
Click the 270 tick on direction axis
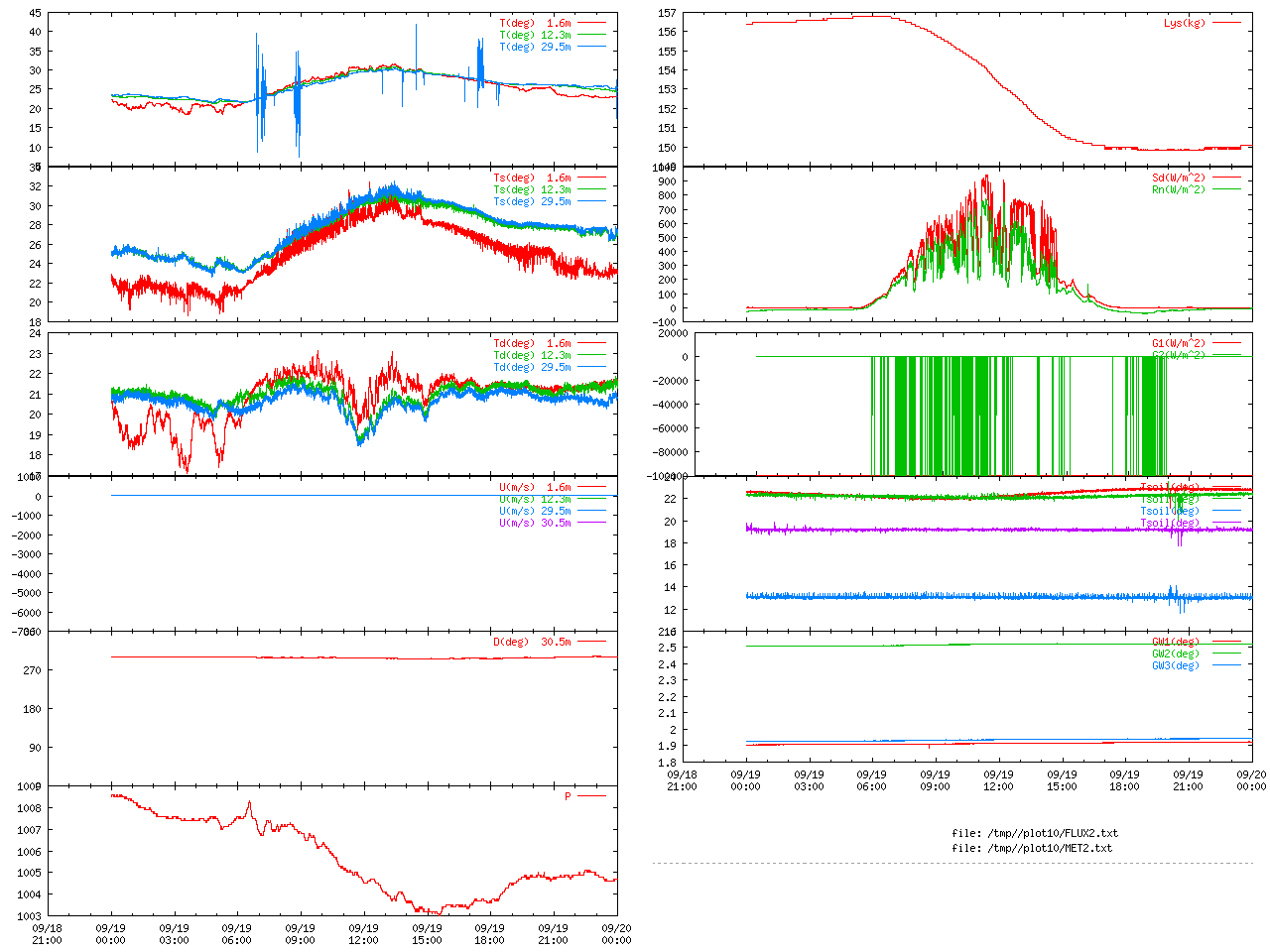(32, 670)
